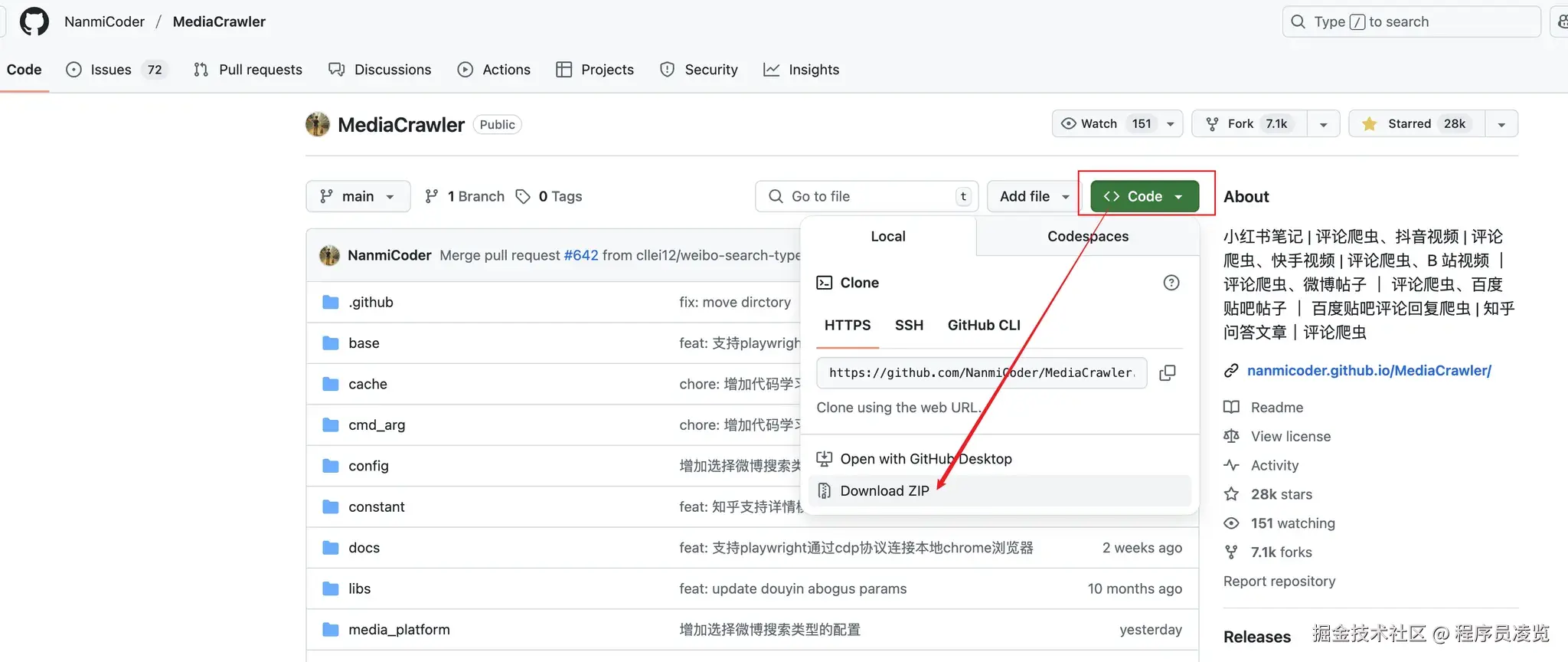Viewport: 1568px width, 662px height.
Task: Open the clone help question-mark icon
Action: click(1171, 283)
